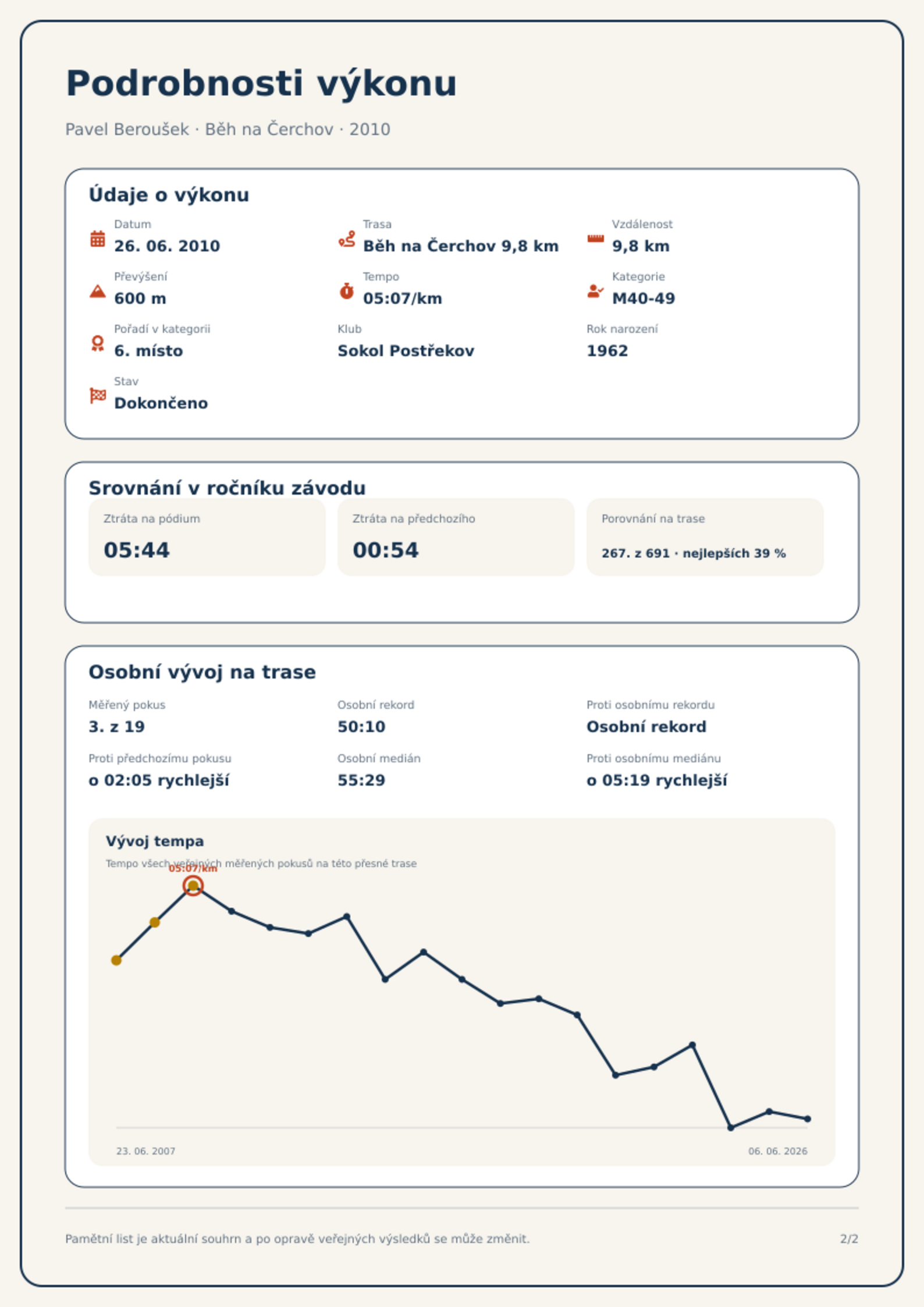This screenshot has width=924, height=1307.
Task: Click the stopwatch icon next to Tempo
Action: pos(347,291)
